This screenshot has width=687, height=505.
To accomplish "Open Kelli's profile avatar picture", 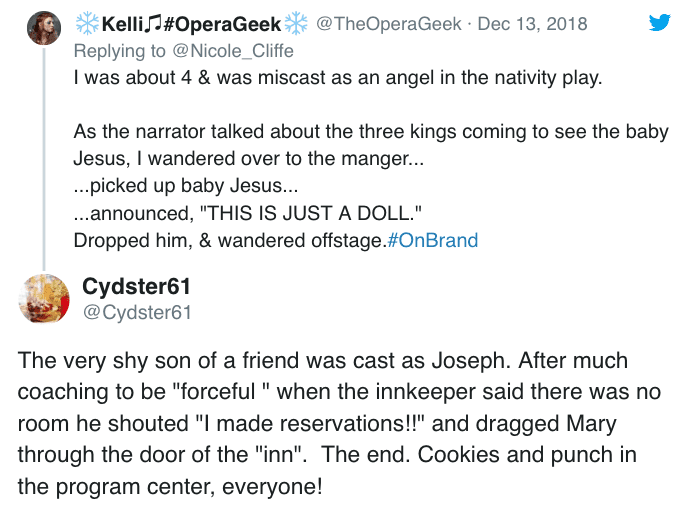I will [42, 28].
